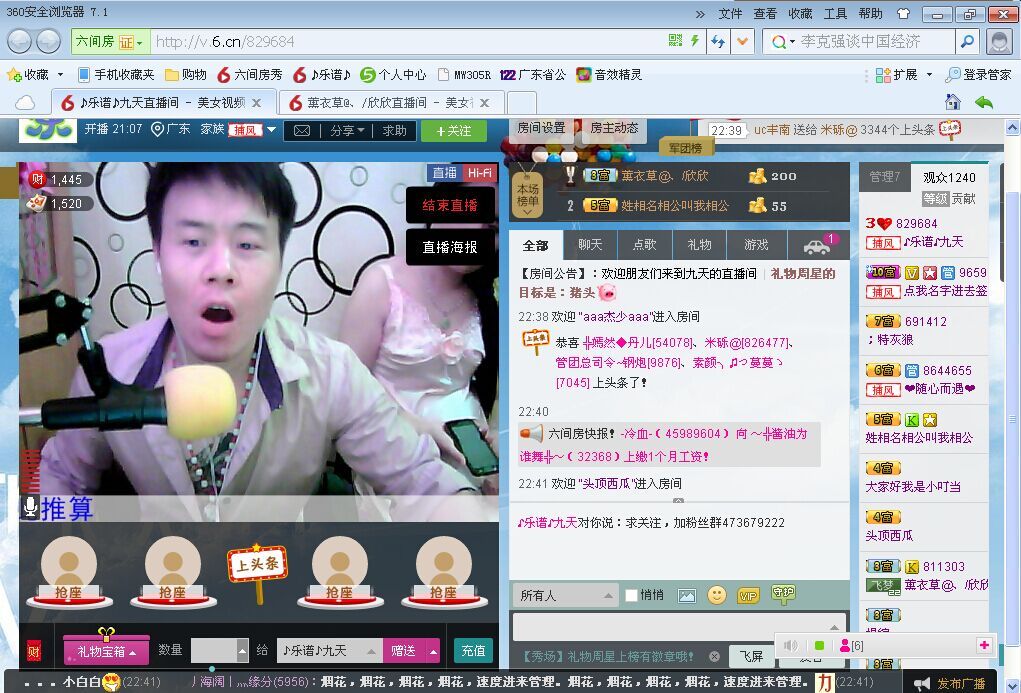The image size is (1021, 693).
Task: Expand the 赠送 button arrow
Action: point(433,651)
